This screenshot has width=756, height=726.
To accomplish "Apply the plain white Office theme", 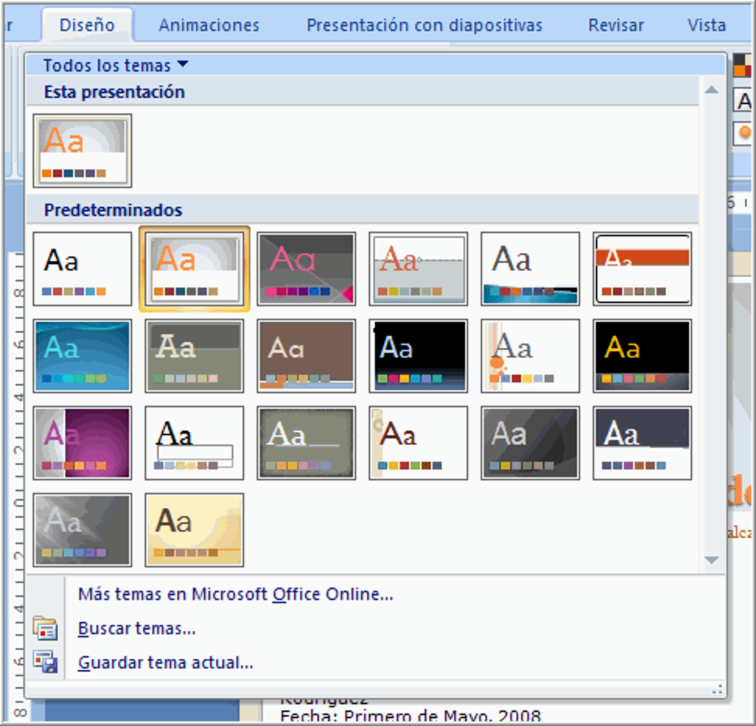I will [x=82, y=269].
